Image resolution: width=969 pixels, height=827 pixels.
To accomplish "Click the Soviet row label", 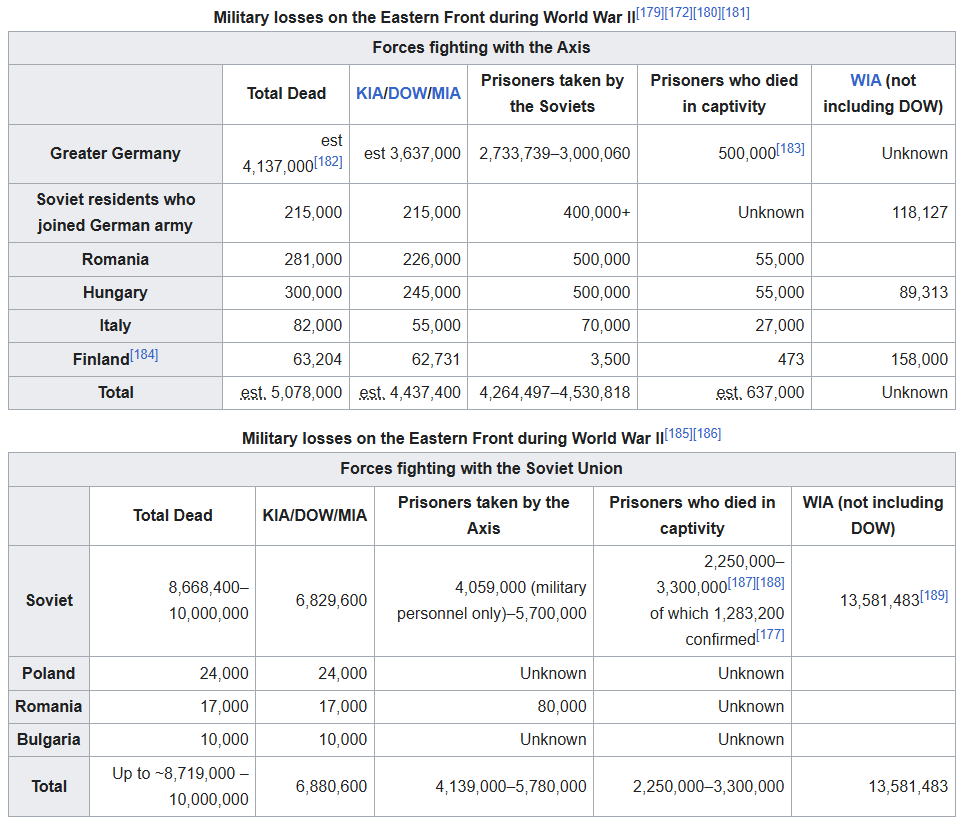I will click(x=49, y=601).
